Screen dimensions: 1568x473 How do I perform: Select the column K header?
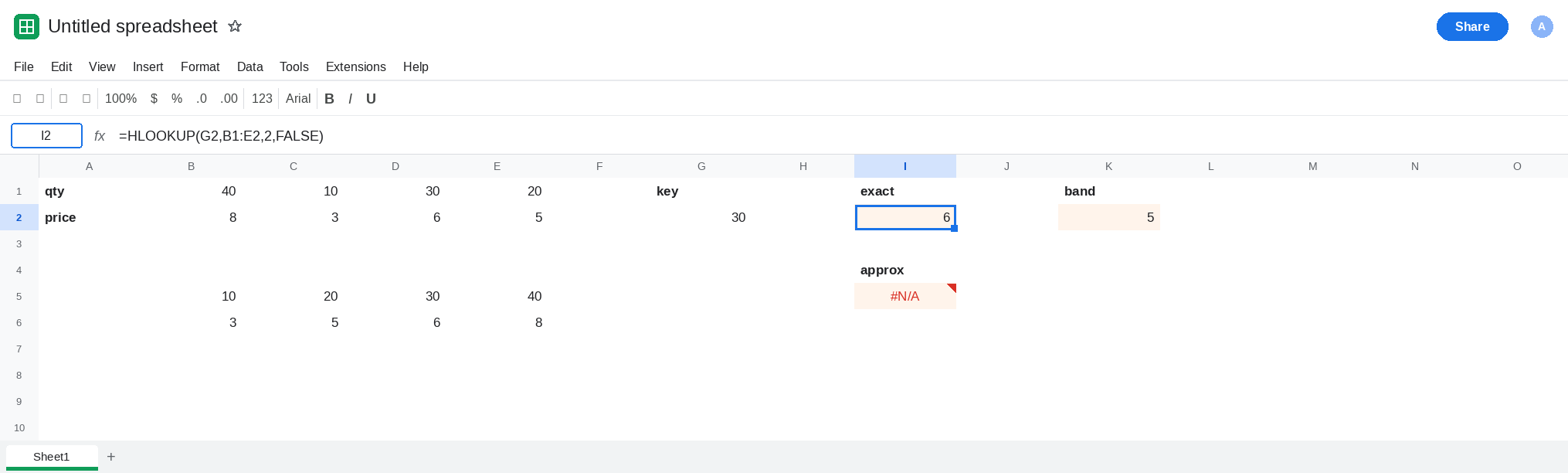[1109, 166]
